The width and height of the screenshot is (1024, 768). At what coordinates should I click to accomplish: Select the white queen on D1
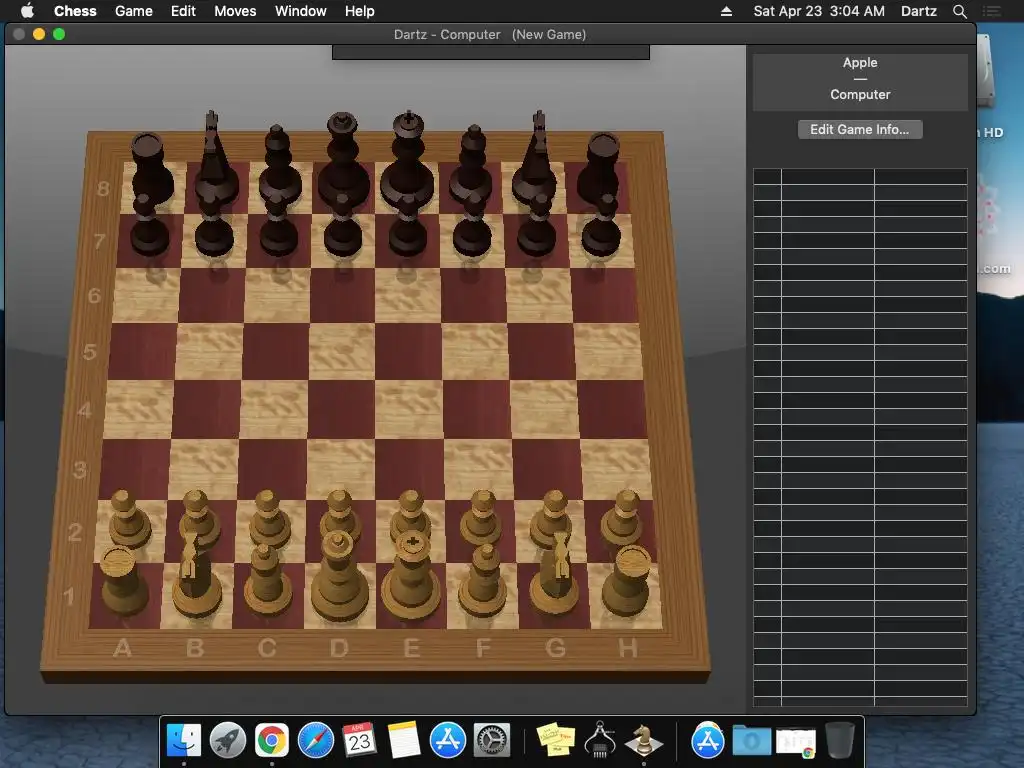[x=339, y=576]
